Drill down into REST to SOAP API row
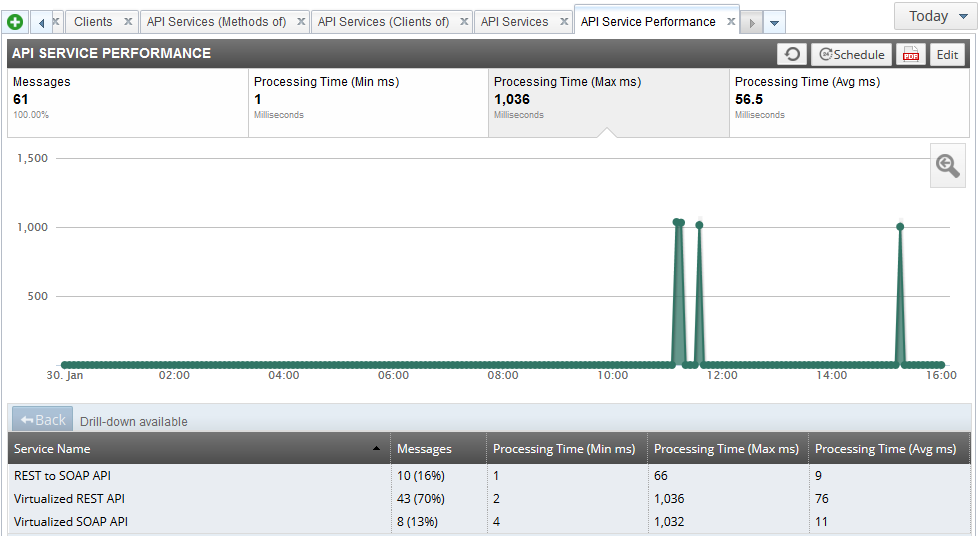Screen dimensions: 980x536 click(x=489, y=475)
